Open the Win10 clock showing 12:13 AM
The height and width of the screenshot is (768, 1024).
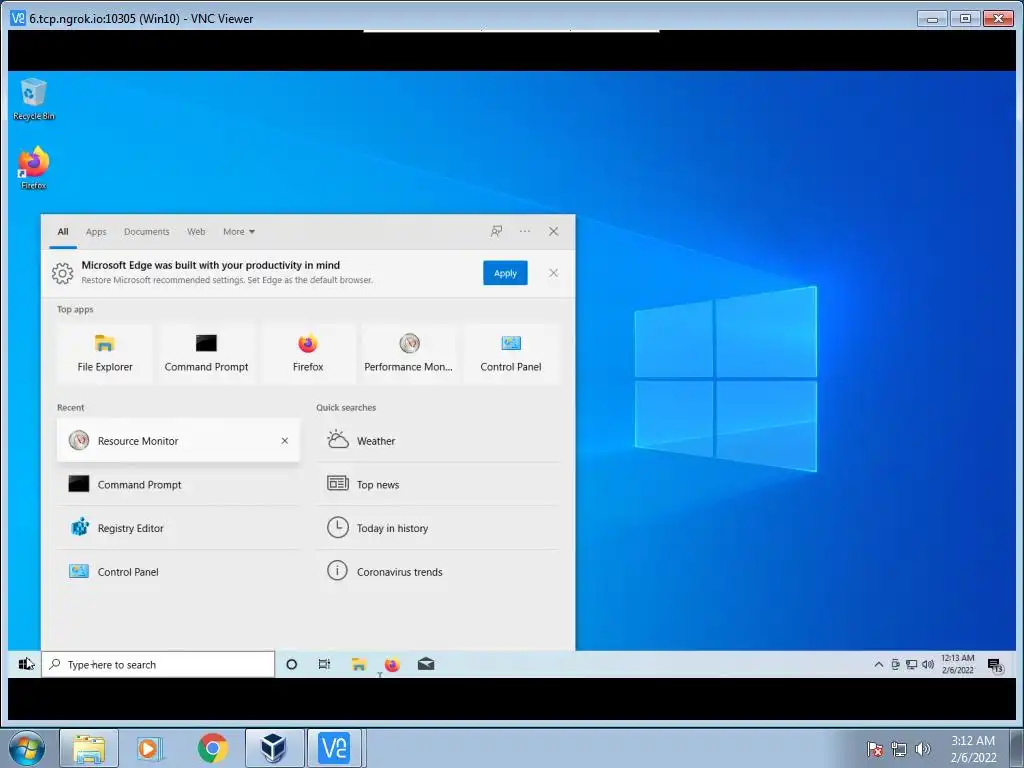pyautogui.click(x=957, y=664)
